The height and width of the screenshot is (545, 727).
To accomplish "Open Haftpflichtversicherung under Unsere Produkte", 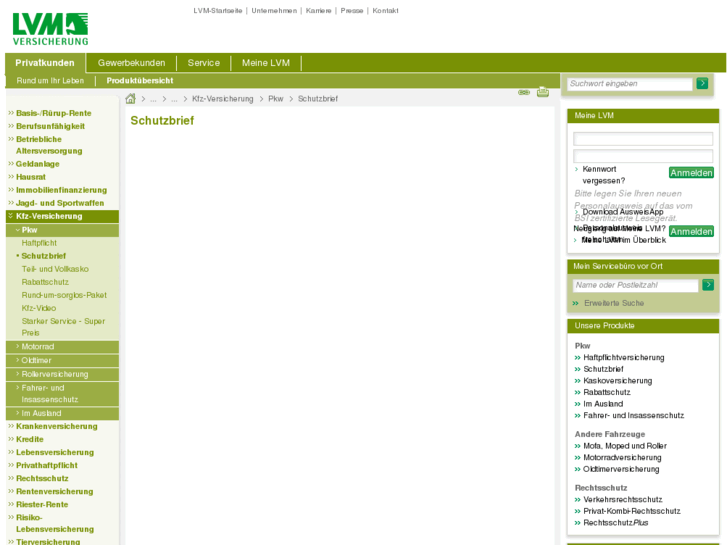I will pos(624,358).
